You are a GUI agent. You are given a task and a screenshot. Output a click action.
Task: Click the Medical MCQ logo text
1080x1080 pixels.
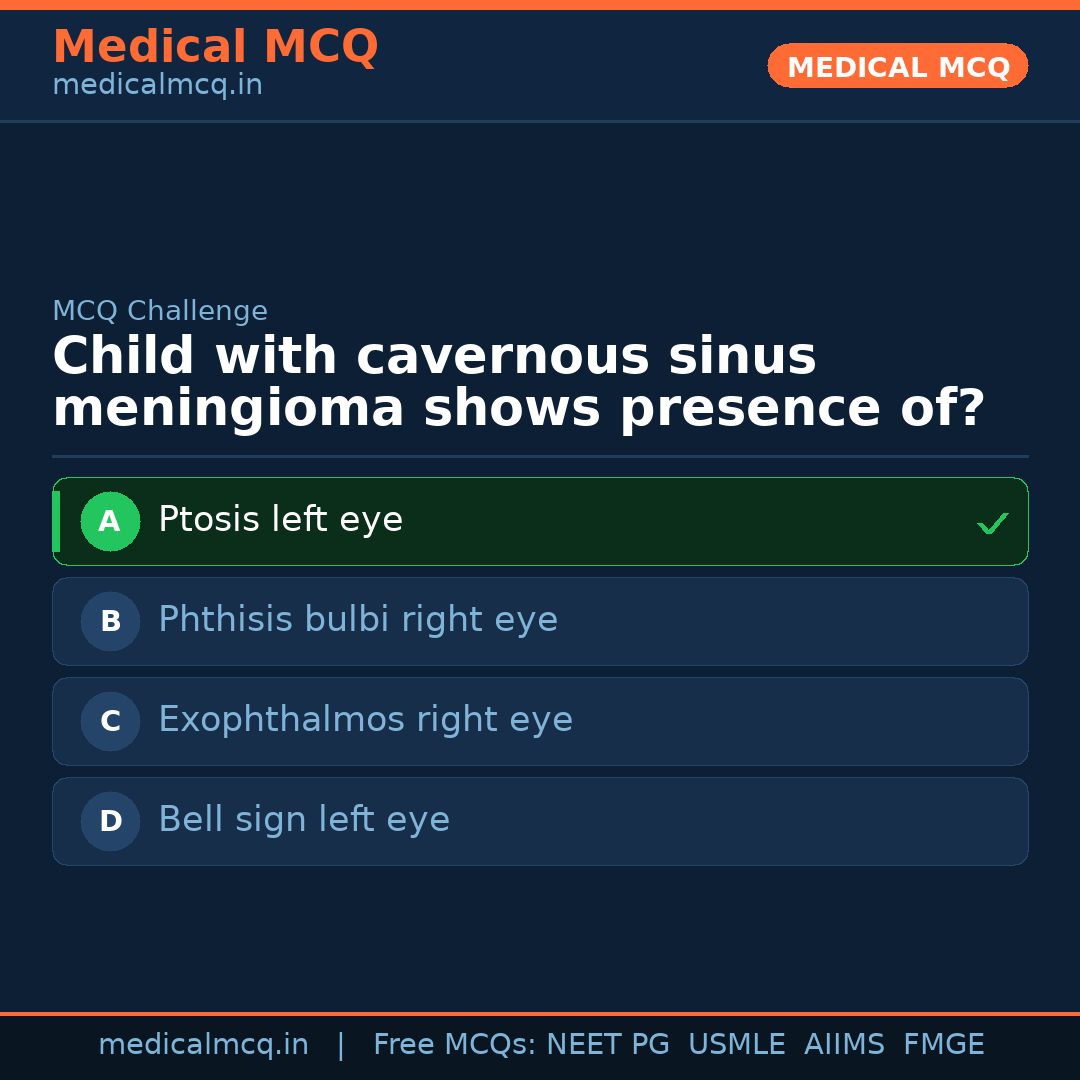(x=215, y=47)
